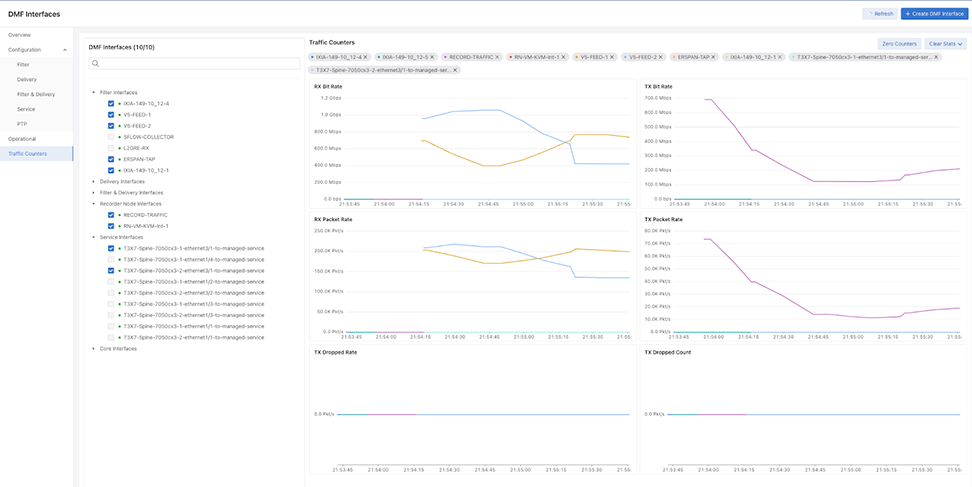The image size is (972, 487).
Task: Open the Clear Stats dropdown
Action: [x=946, y=44]
